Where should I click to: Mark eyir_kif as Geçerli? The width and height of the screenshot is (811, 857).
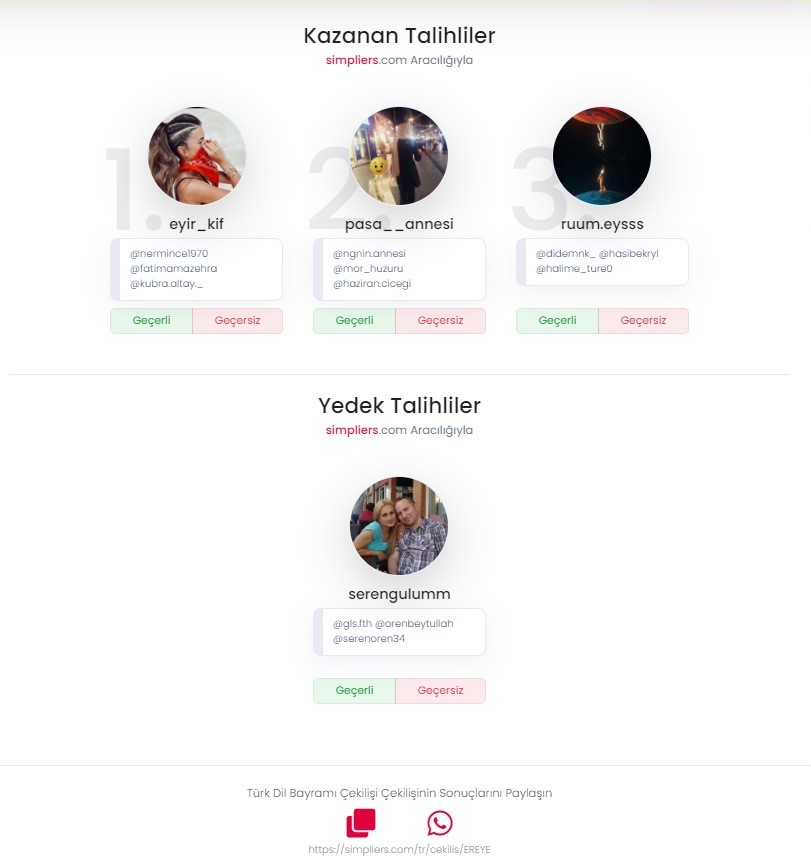pos(151,321)
